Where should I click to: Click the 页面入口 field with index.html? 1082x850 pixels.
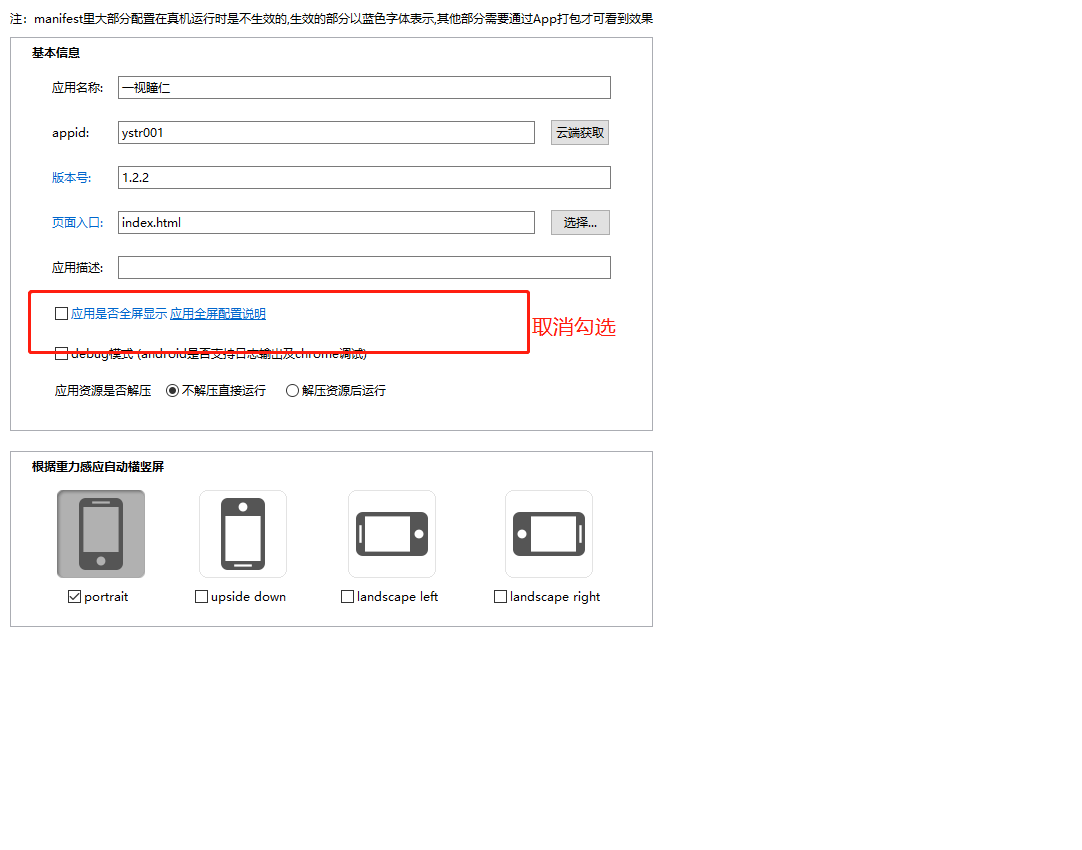tap(326, 222)
